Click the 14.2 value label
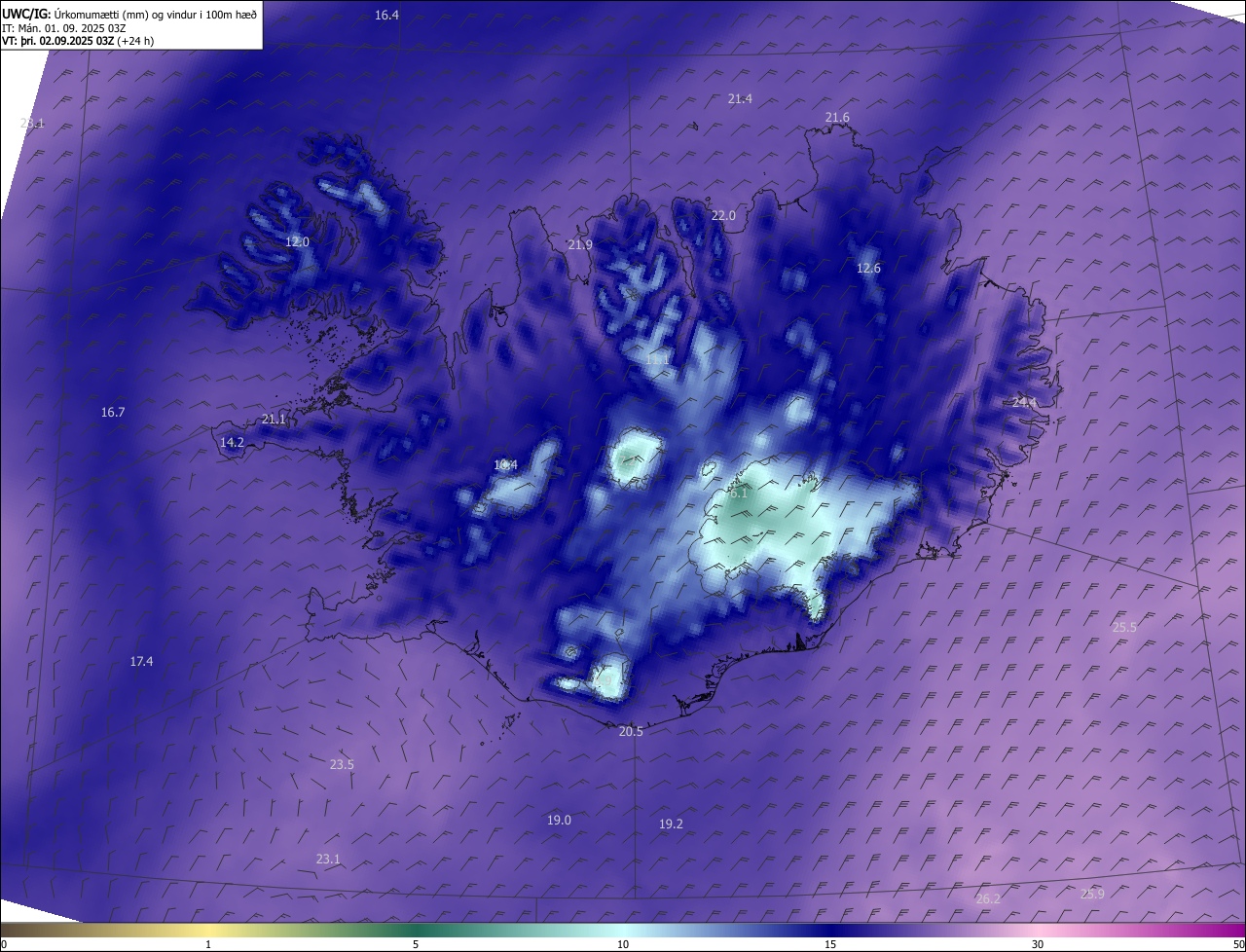1246x952 pixels. [x=232, y=443]
